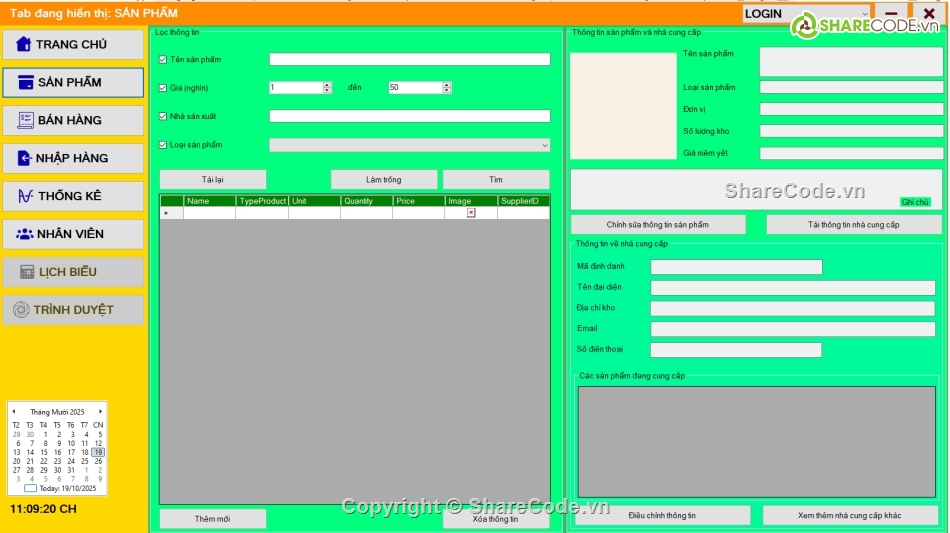Increase the minimum price spinner value
Viewport: 950px width, 533px height.
click(x=327, y=85)
